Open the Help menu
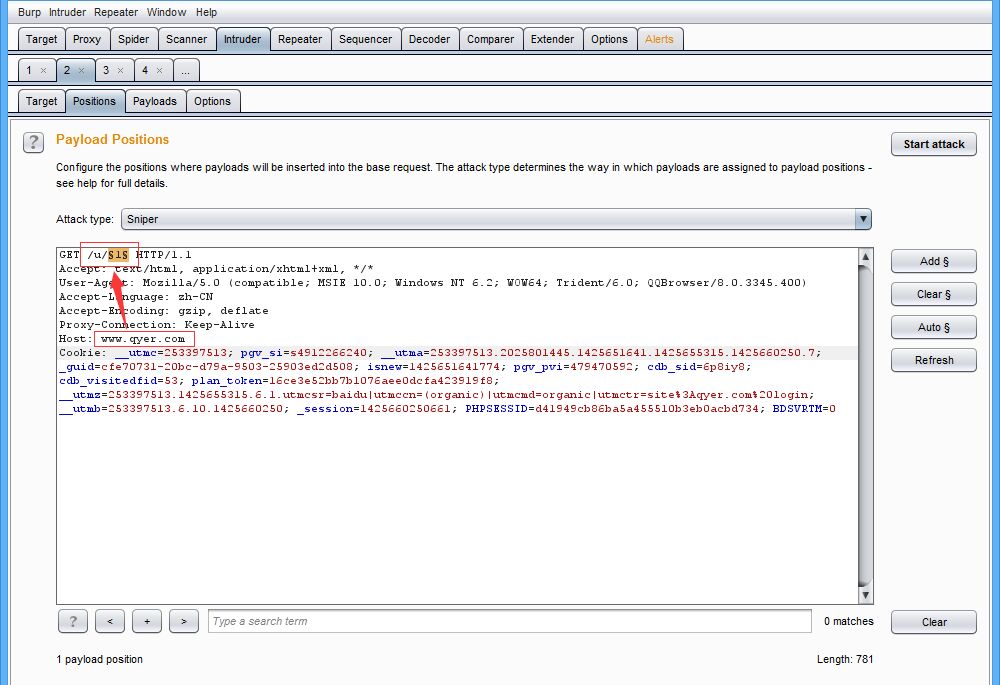The height and width of the screenshot is (685, 1000). click(x=206, y=12)
